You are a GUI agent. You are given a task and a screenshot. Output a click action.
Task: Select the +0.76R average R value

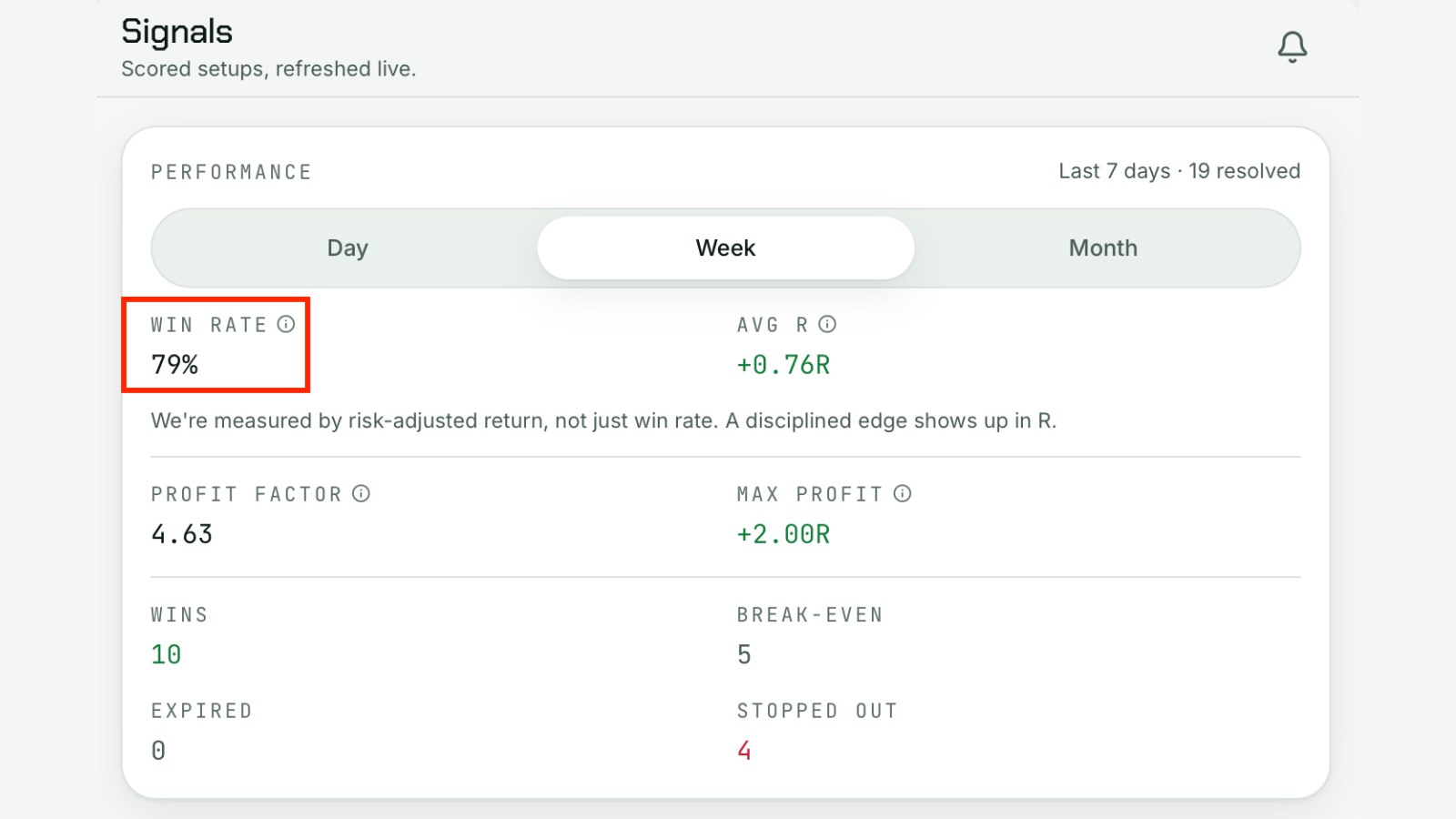coord(784,365)
